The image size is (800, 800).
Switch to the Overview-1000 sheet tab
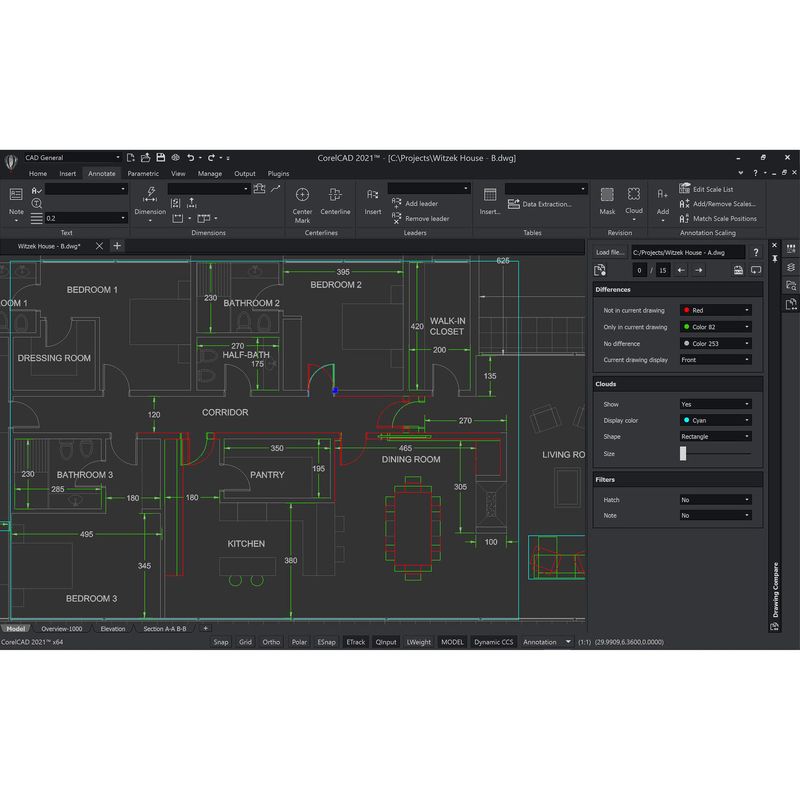(61, 629)
